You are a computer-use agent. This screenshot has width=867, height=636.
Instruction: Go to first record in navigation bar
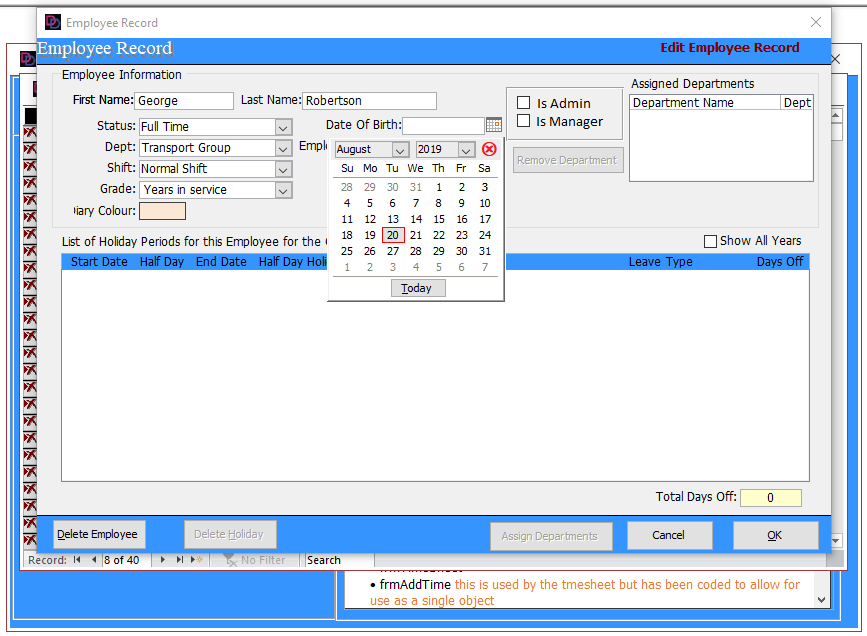pos(77,560)
